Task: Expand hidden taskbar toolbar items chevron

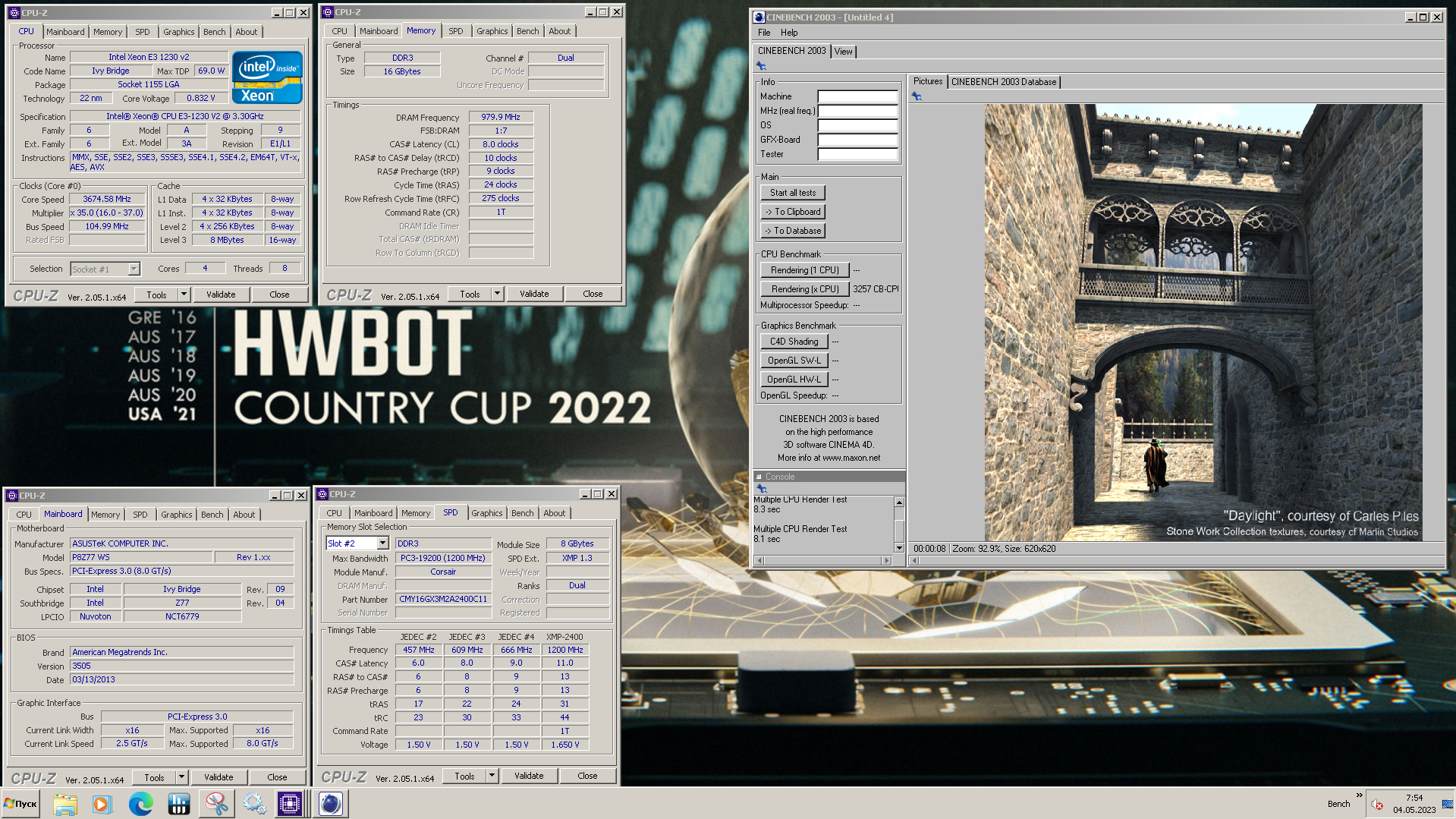Action: click(x=1359, y=795)
